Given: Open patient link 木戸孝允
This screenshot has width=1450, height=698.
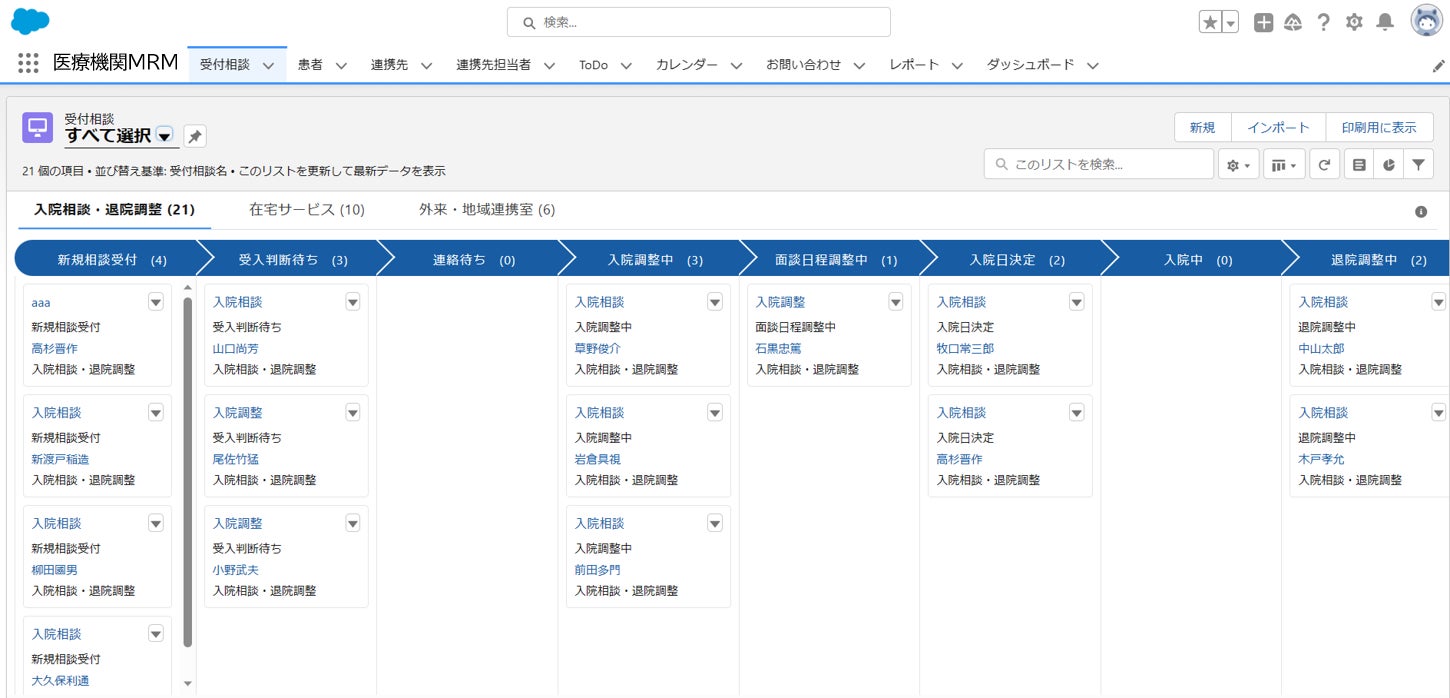Looking at the screenshot, I should coord(1321,460).
